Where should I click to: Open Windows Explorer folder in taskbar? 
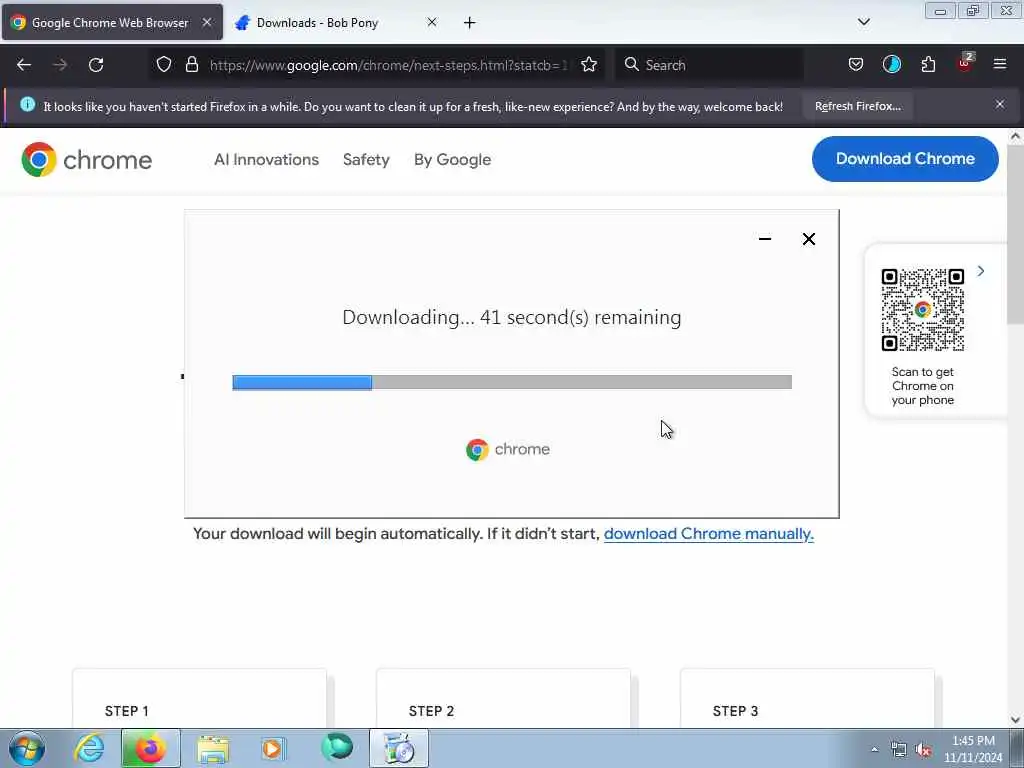(x=213, y=748)
